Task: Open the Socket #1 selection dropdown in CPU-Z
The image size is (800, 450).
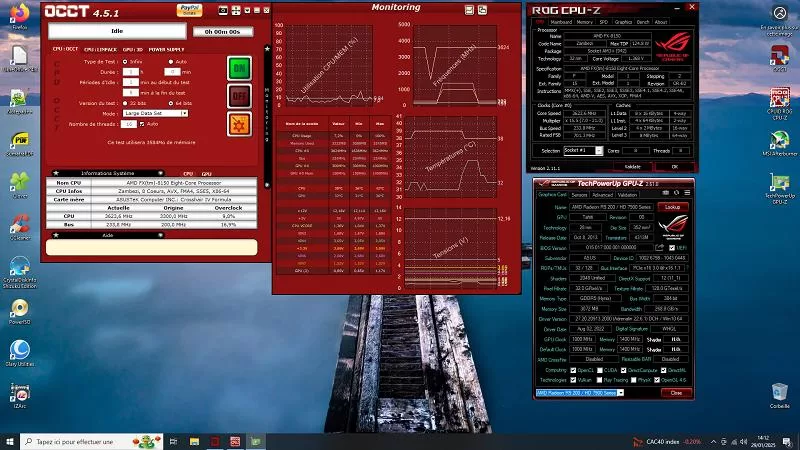Action: [583, 151]
